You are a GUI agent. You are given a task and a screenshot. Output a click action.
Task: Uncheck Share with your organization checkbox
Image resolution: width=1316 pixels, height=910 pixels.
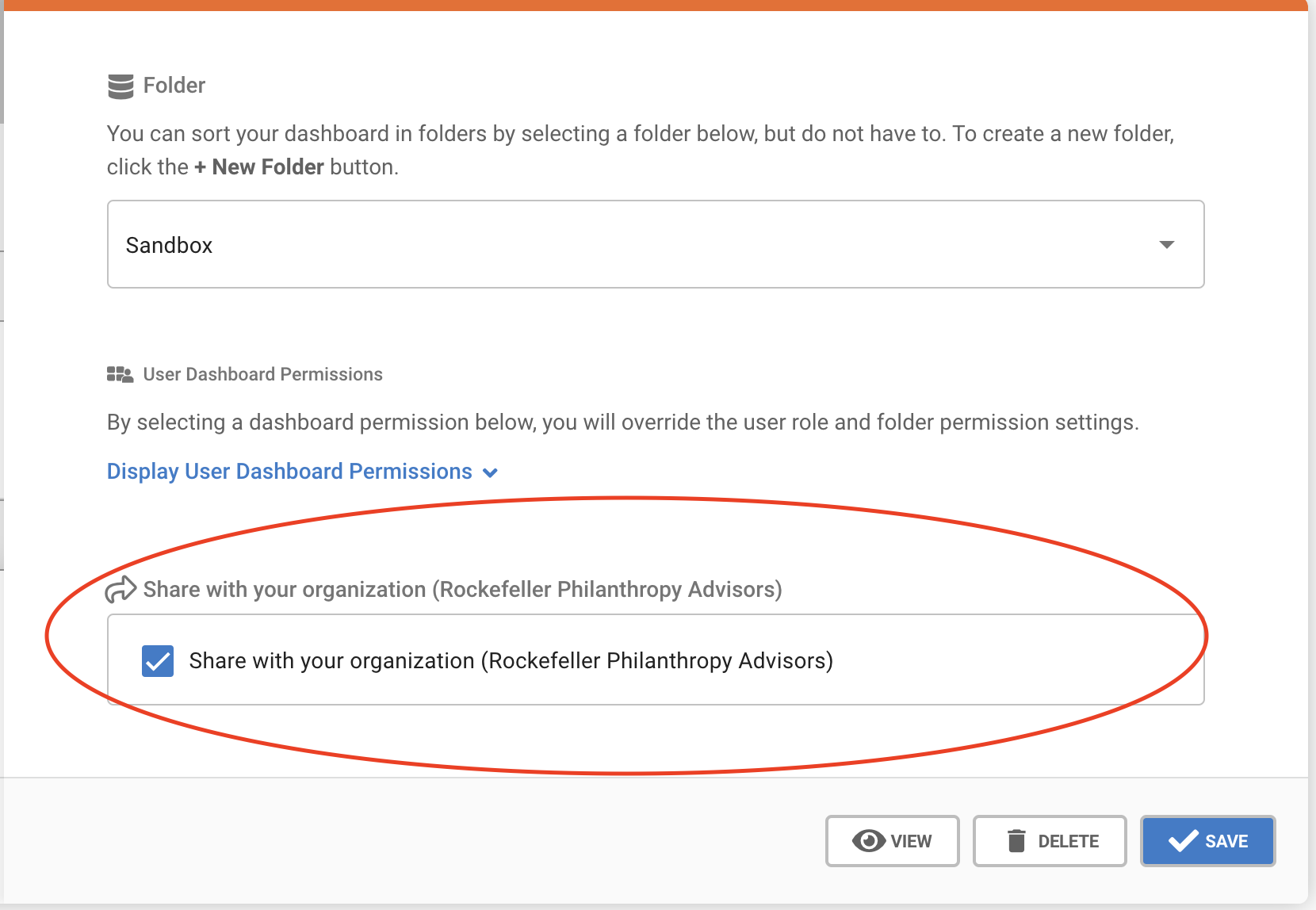click(158, 660)
